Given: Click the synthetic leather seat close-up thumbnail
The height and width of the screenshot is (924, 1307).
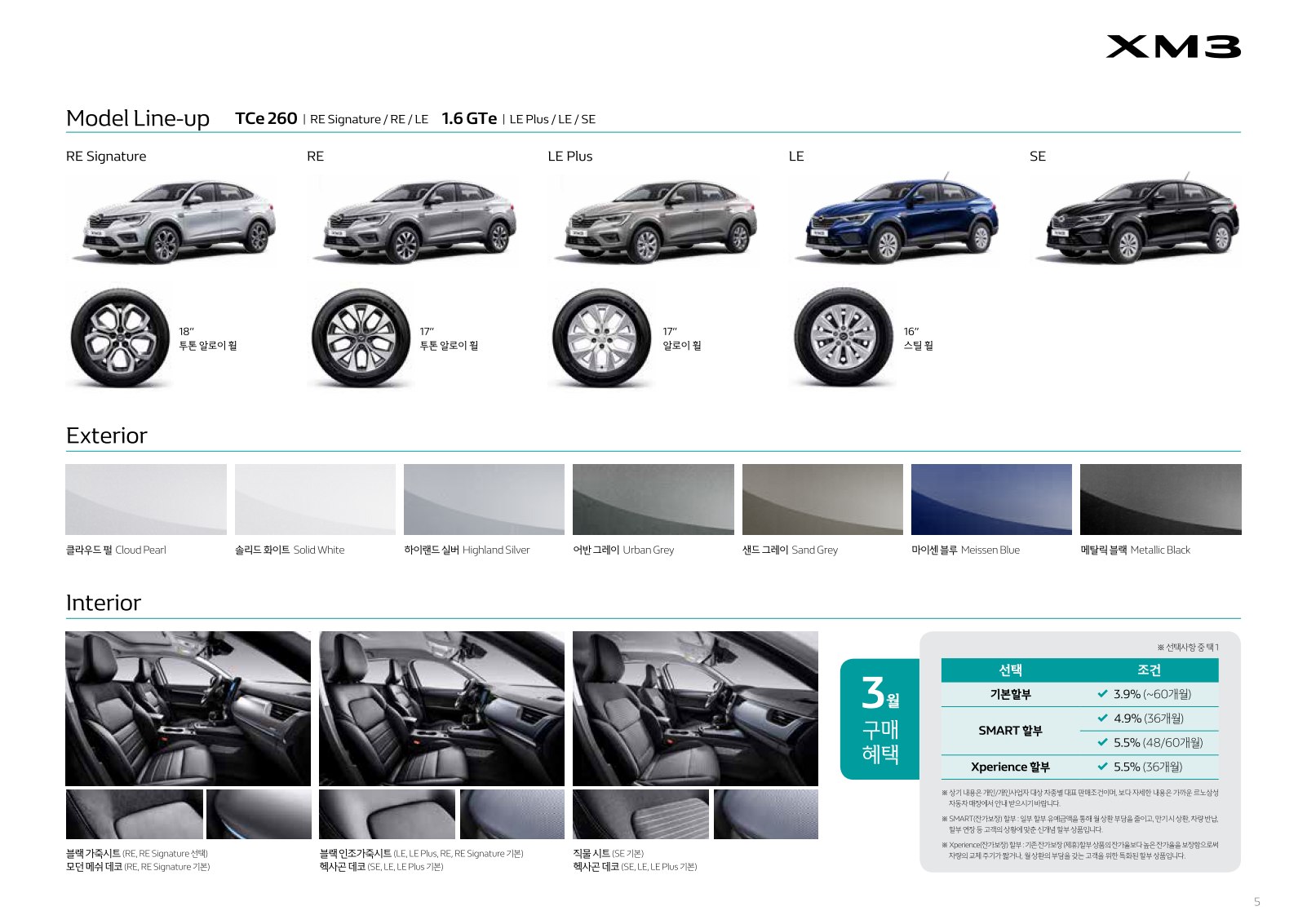Looking at the screenshot, I should coord(388,814).
